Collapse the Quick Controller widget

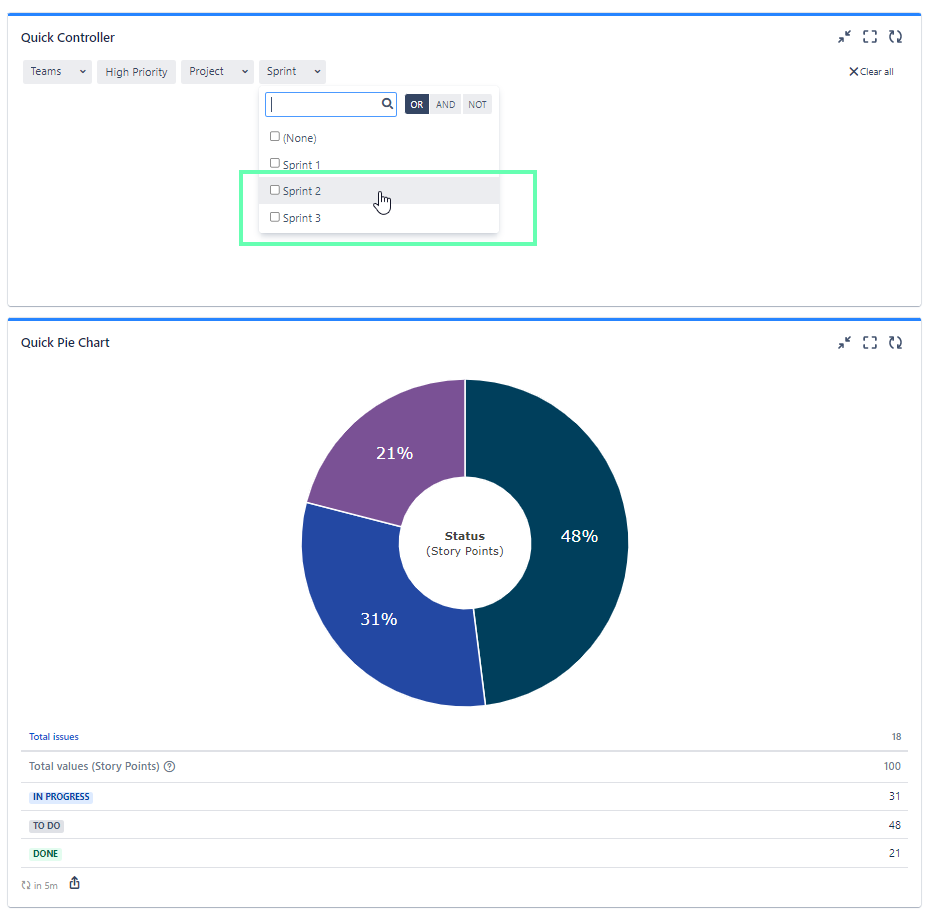(x=844, y=36)
